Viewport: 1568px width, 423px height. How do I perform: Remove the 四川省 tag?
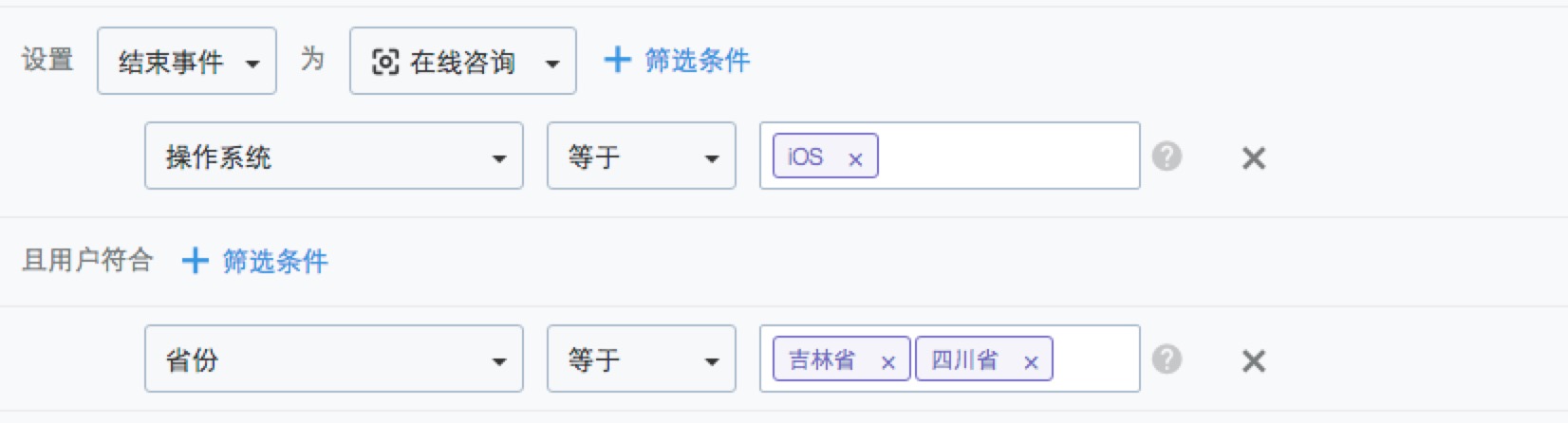point(1031,362)
